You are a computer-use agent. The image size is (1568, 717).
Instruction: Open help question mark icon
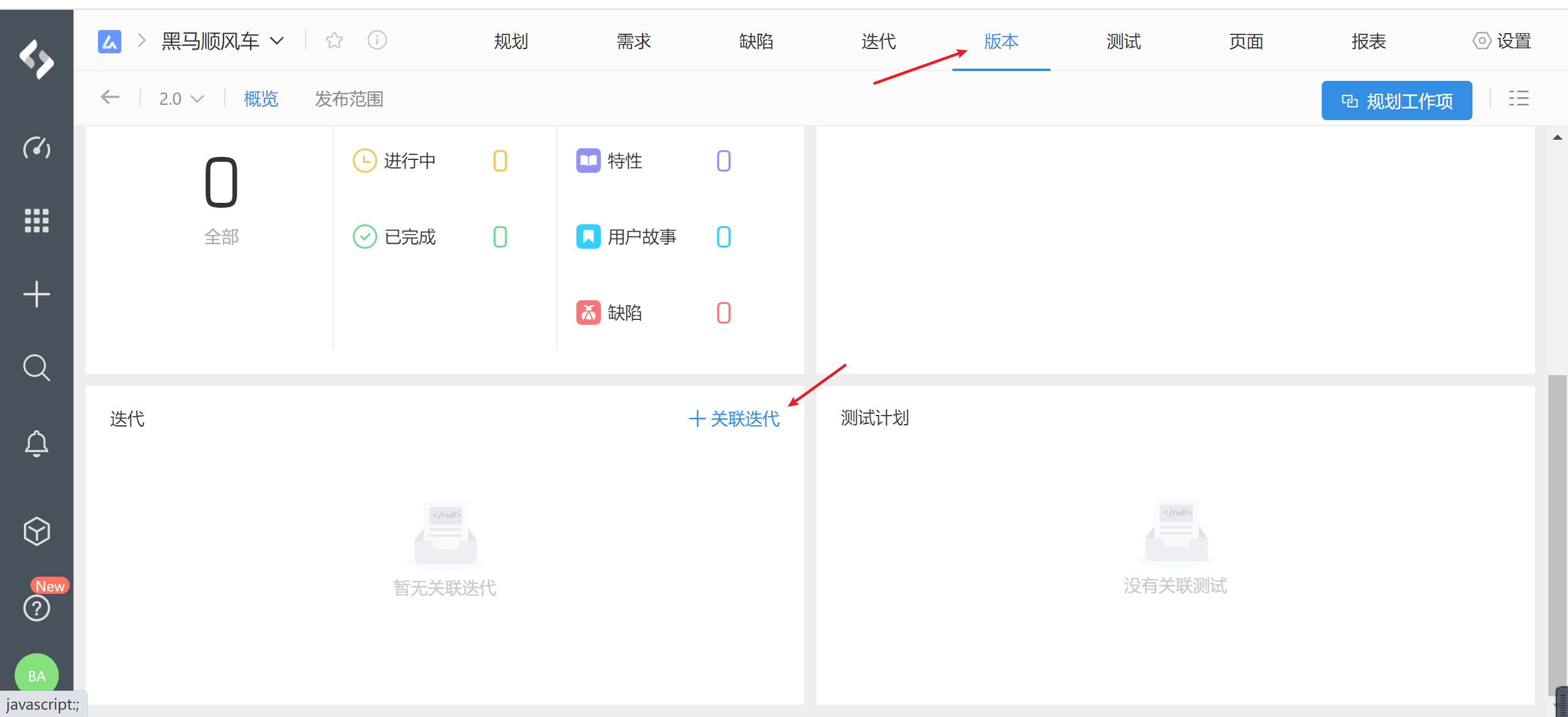(x=37, y=608)
